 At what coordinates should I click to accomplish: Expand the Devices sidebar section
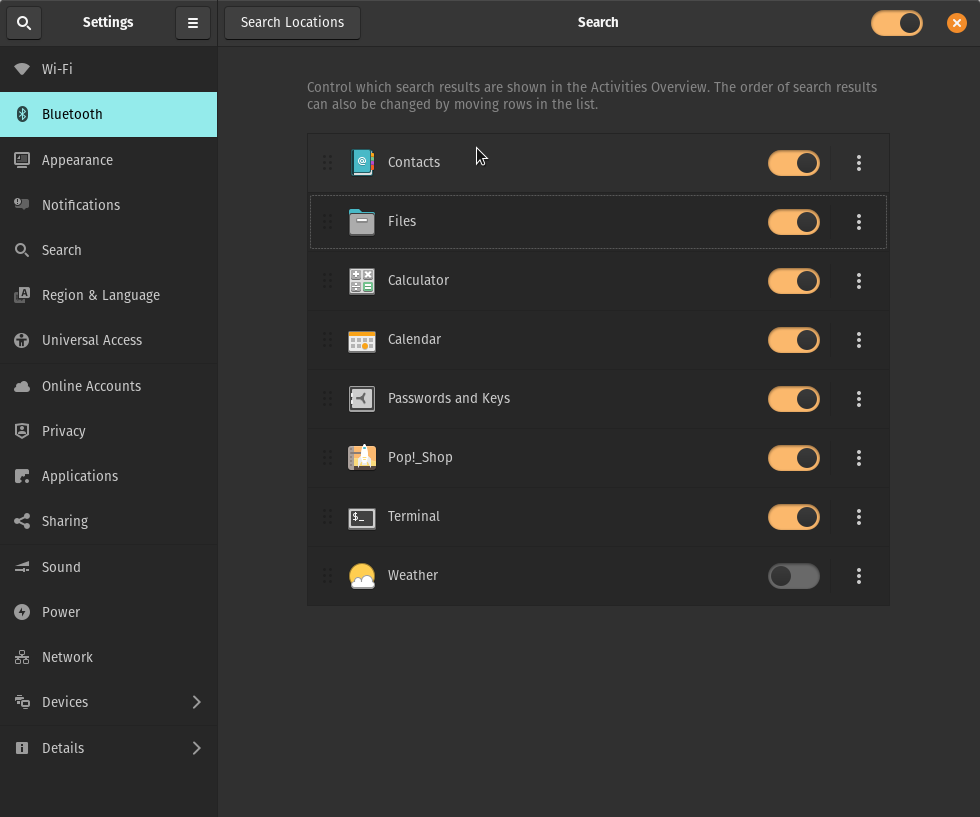(109, 702)
